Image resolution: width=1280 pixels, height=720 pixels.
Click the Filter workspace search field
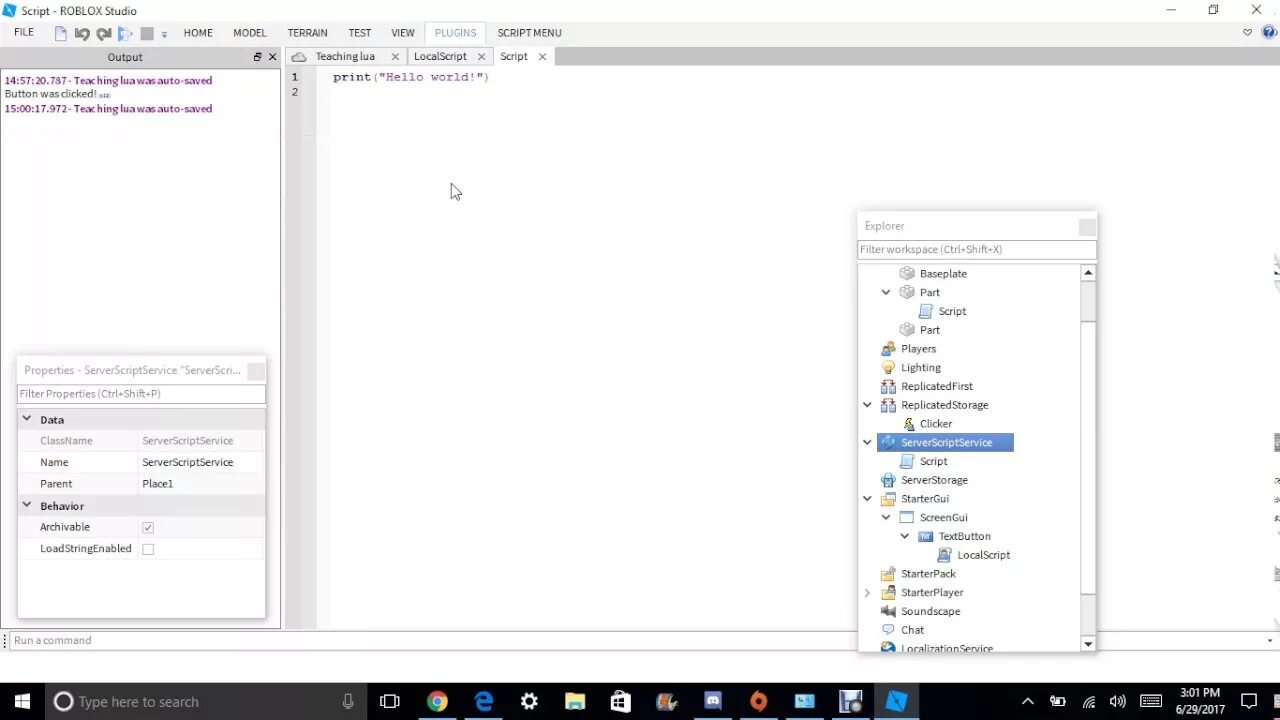pos(977,250)
